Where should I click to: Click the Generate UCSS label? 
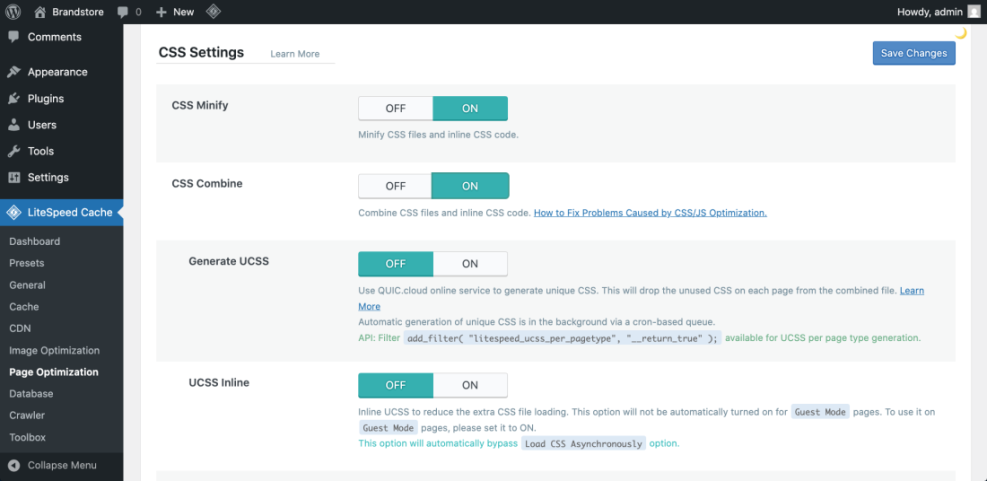click(x=228, y=261)
